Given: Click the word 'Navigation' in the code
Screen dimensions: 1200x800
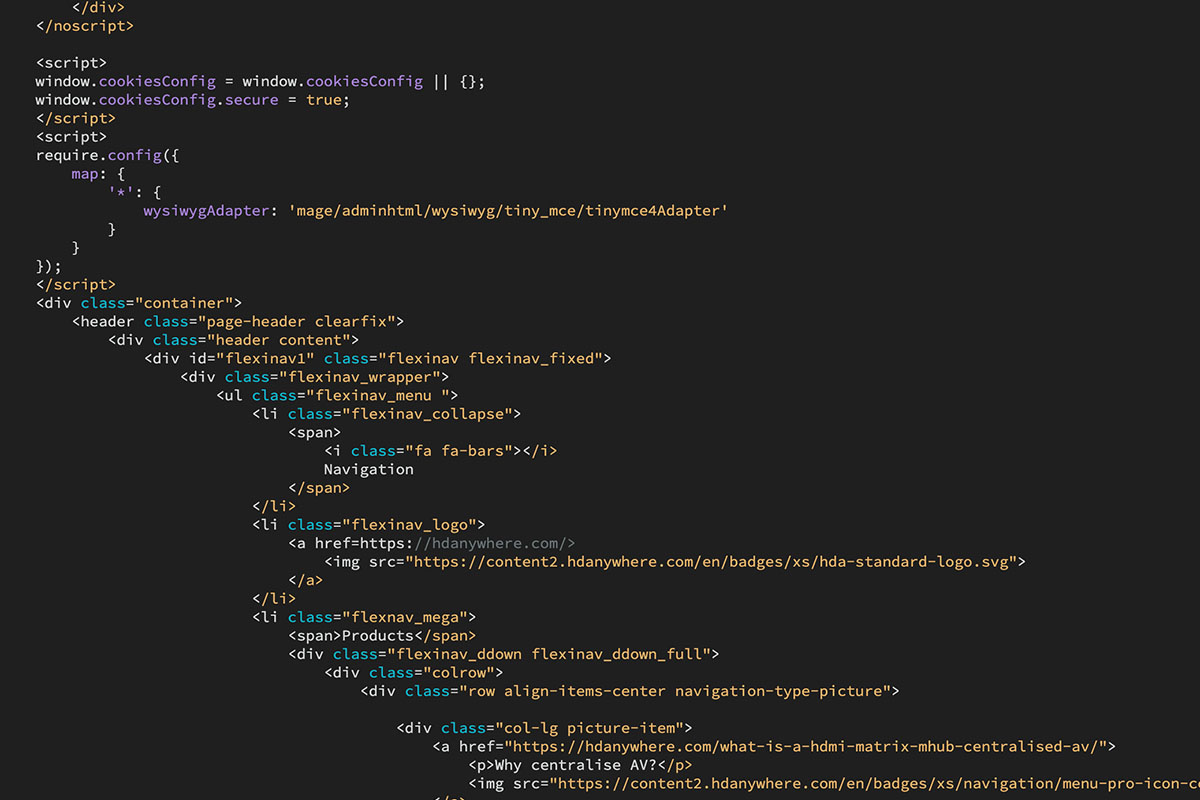Looking at the screenshot, I should [x=368, y=469].
